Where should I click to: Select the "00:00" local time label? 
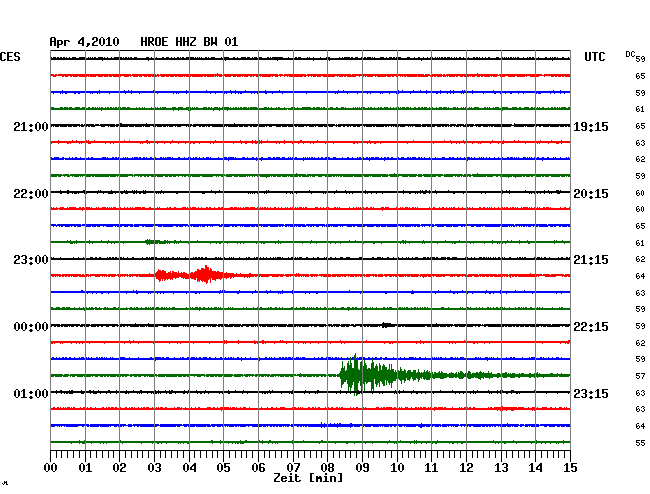tap(31, 327)
